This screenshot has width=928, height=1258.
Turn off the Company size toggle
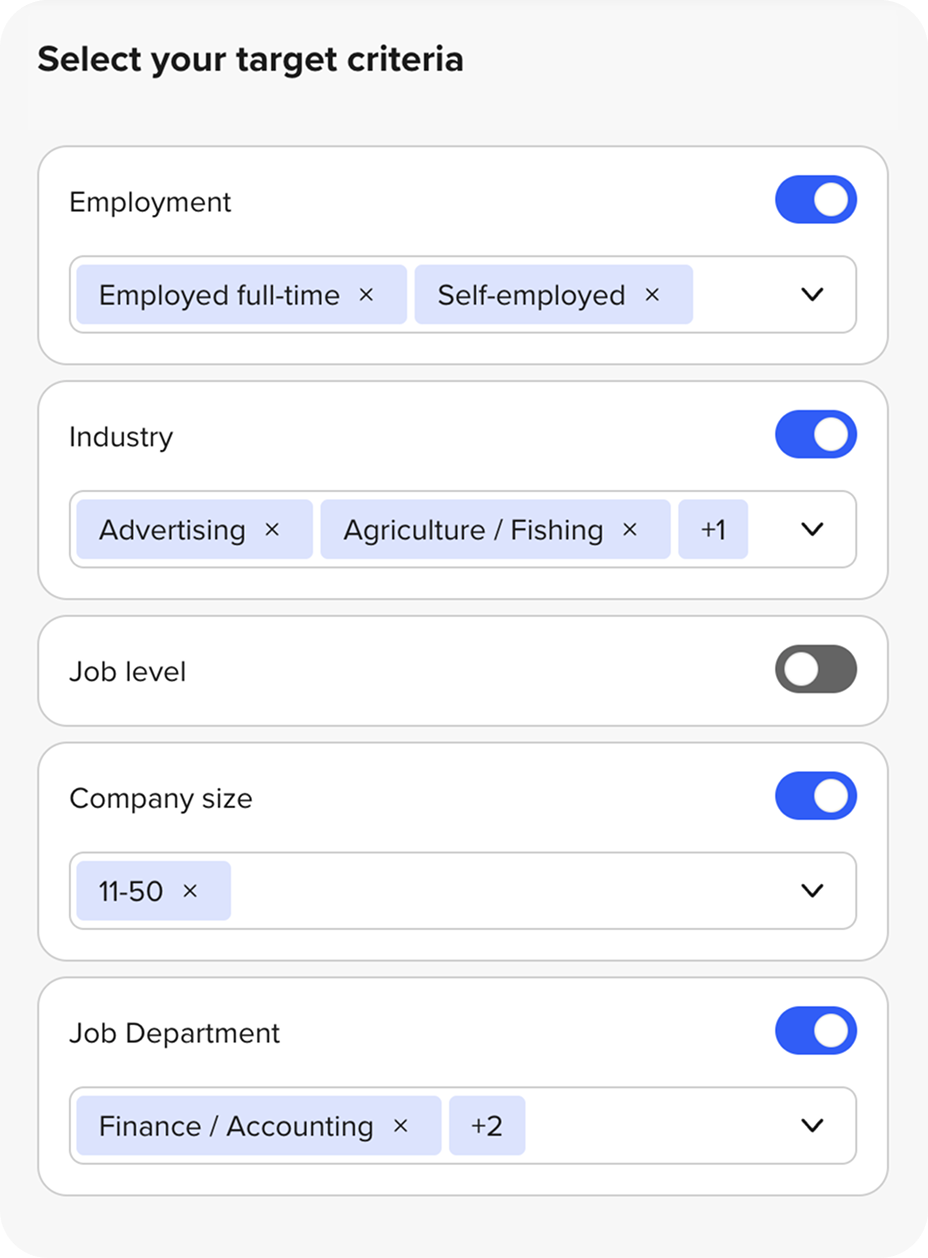click(815, 796)
